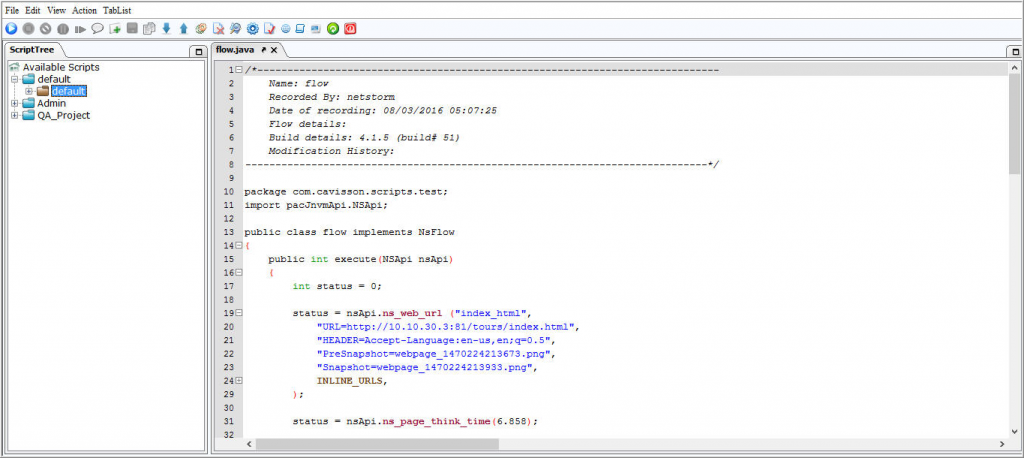
Task: Collapse the top-level default project node
Action: pos(15,79)
